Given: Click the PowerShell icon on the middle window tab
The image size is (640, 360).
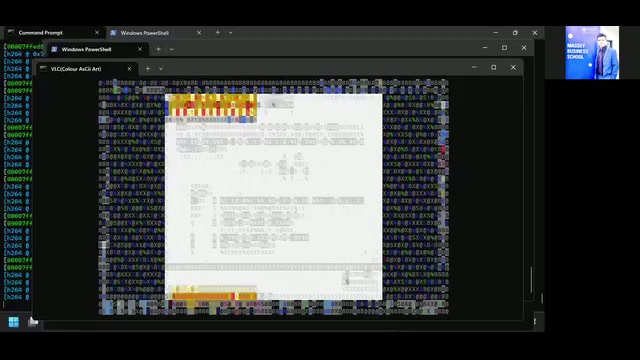Looking at the screenshot, I should point(54,49).
